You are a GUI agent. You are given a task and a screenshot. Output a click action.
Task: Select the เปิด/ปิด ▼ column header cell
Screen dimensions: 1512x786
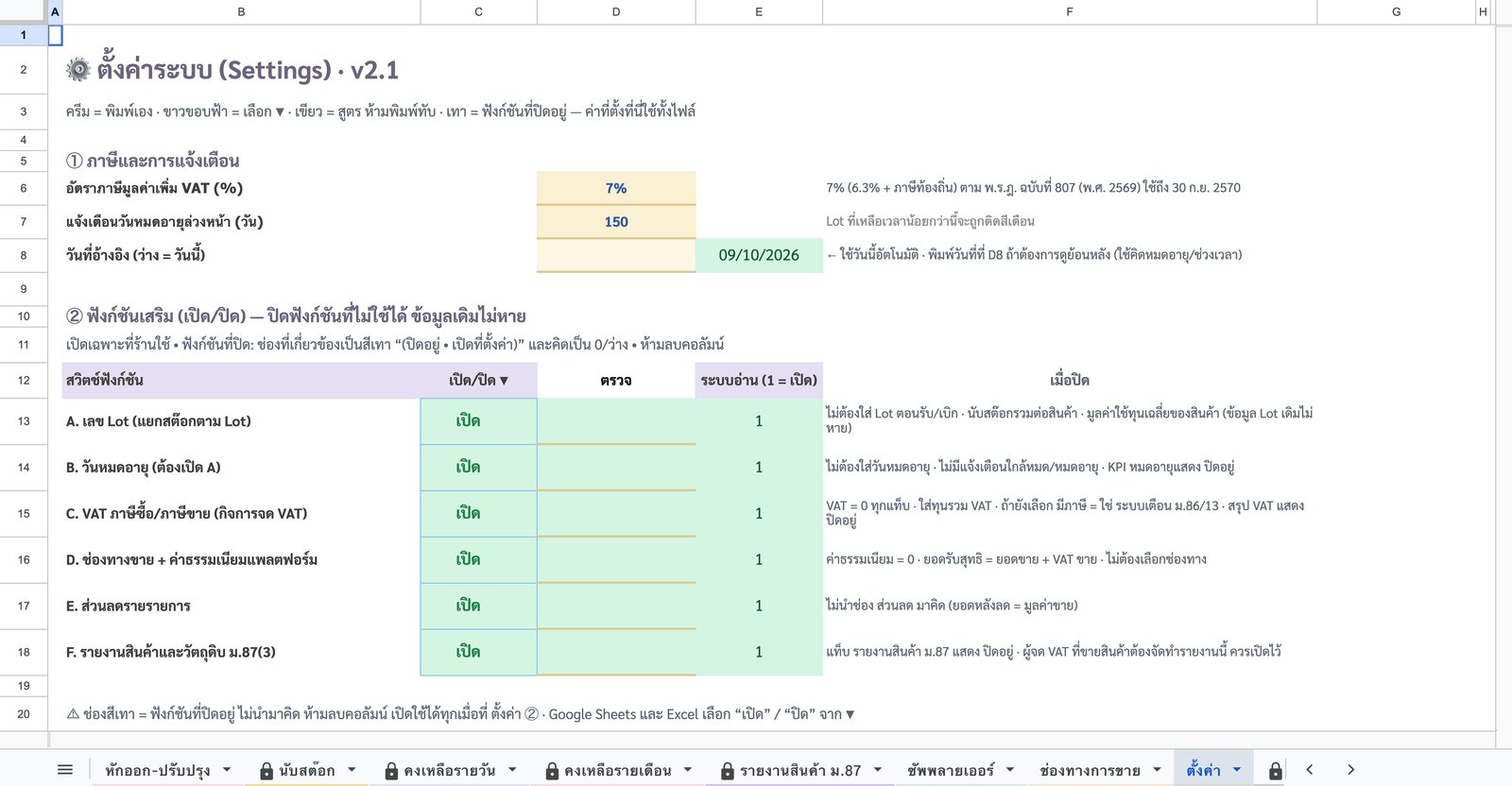(x=478, y=380)
